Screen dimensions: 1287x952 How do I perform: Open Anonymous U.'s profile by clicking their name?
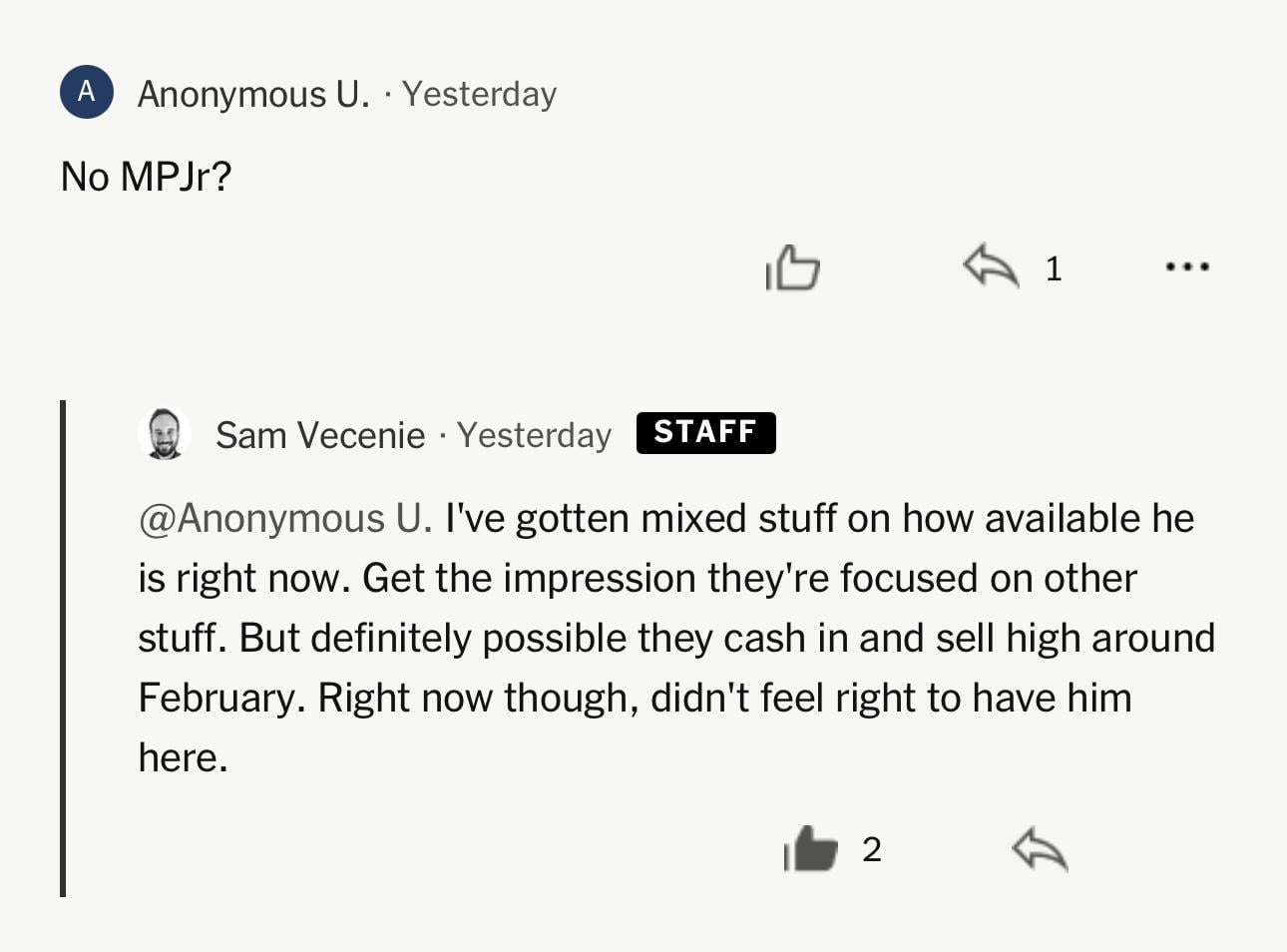(x=251, y=93)
